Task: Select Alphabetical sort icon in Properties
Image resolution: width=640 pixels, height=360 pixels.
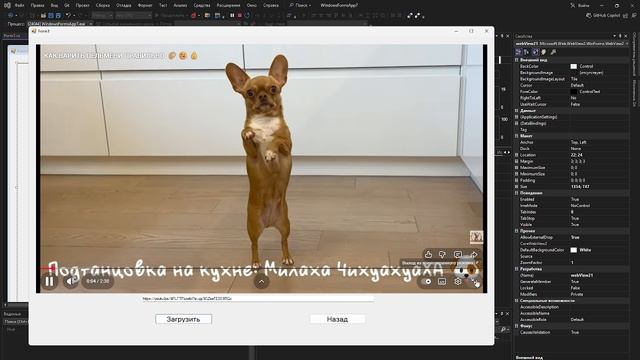Action: point(527,52)
